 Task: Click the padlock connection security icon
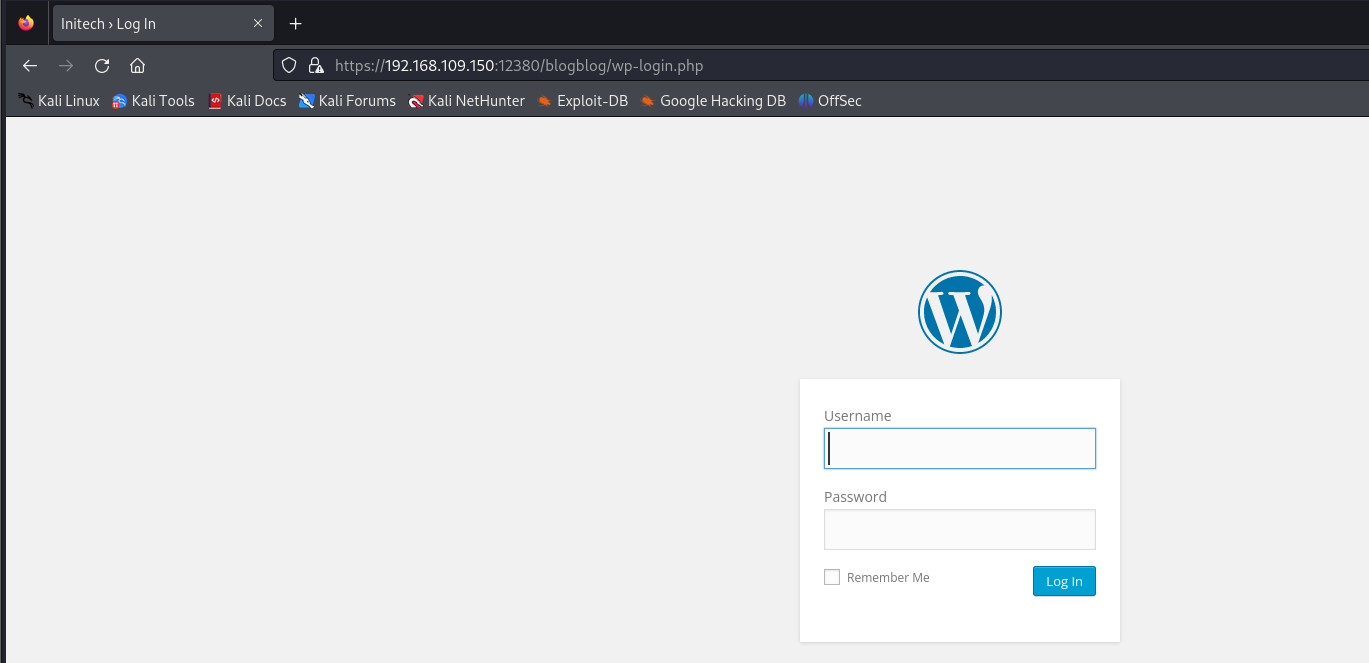pos(316,66)
